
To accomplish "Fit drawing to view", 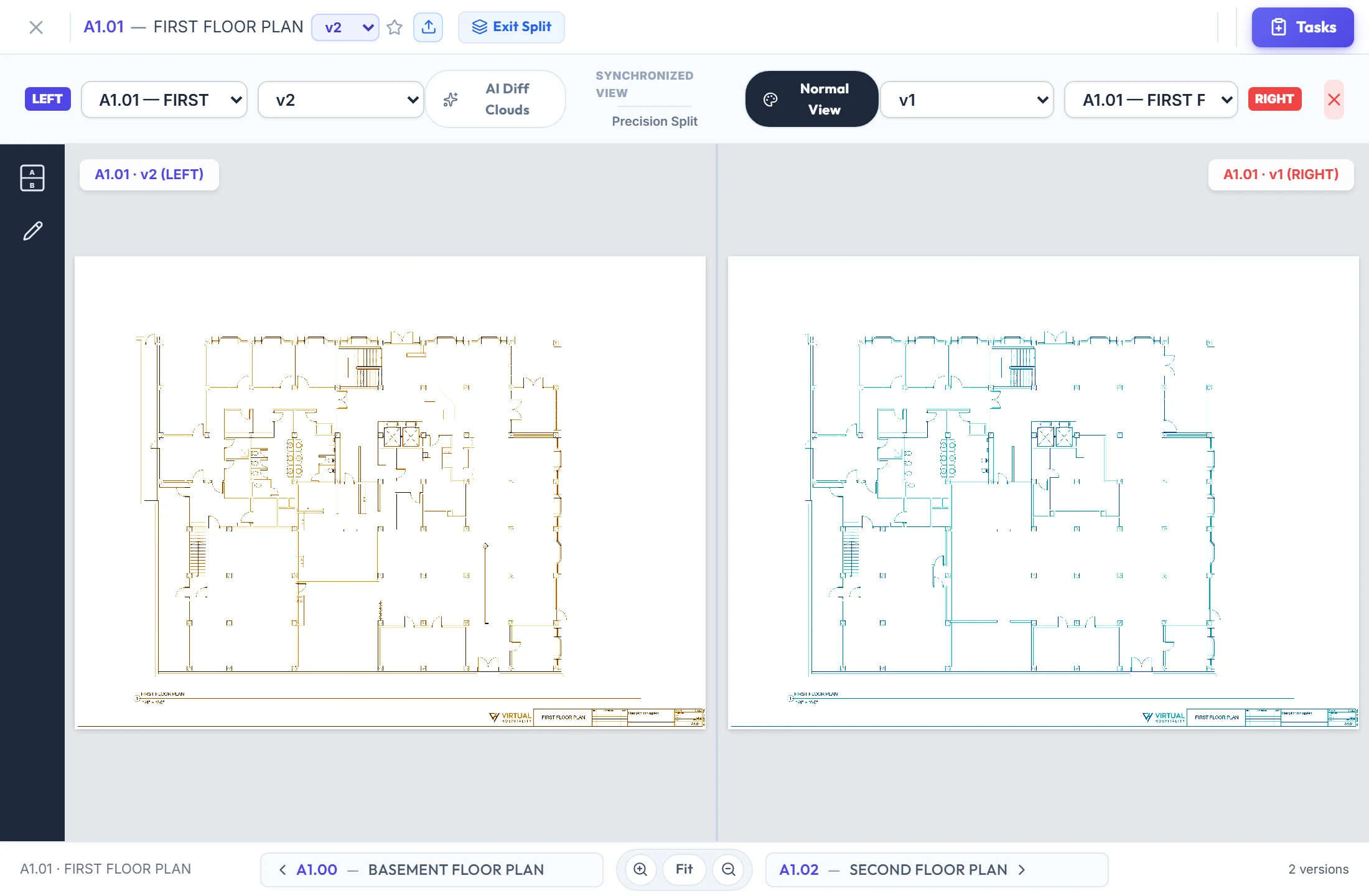I will (x=684, y=869).
